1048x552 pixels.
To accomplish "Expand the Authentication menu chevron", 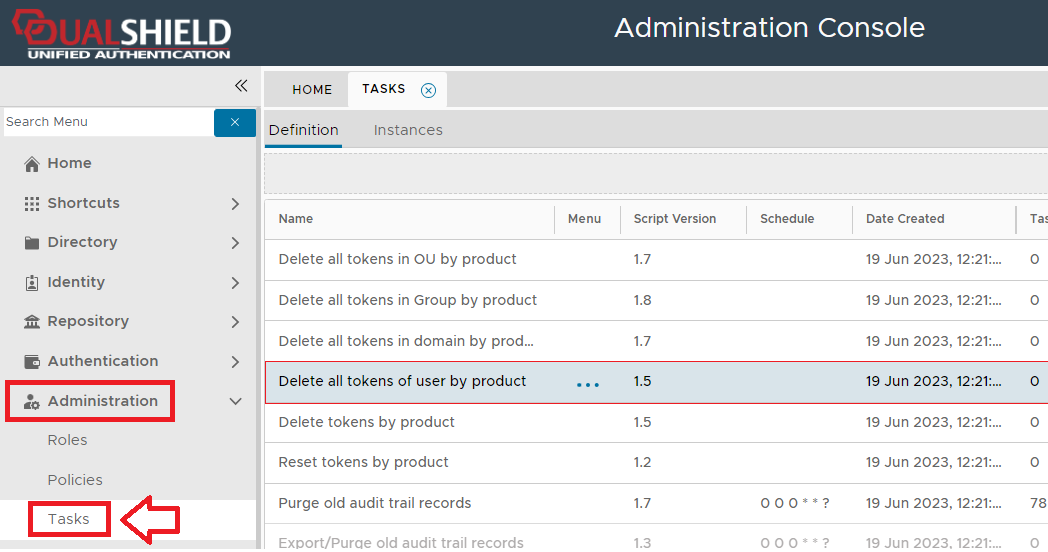I will [x=235, y=362].
